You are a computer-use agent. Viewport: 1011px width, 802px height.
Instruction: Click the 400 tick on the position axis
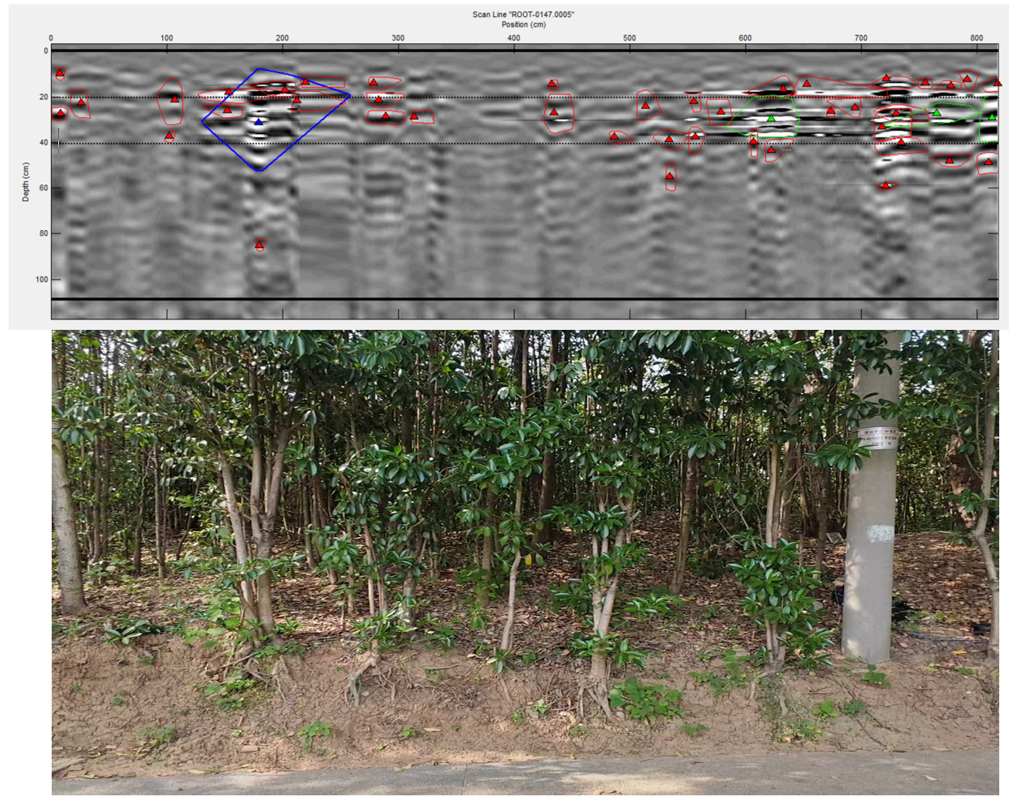click(x=514, y=38)
